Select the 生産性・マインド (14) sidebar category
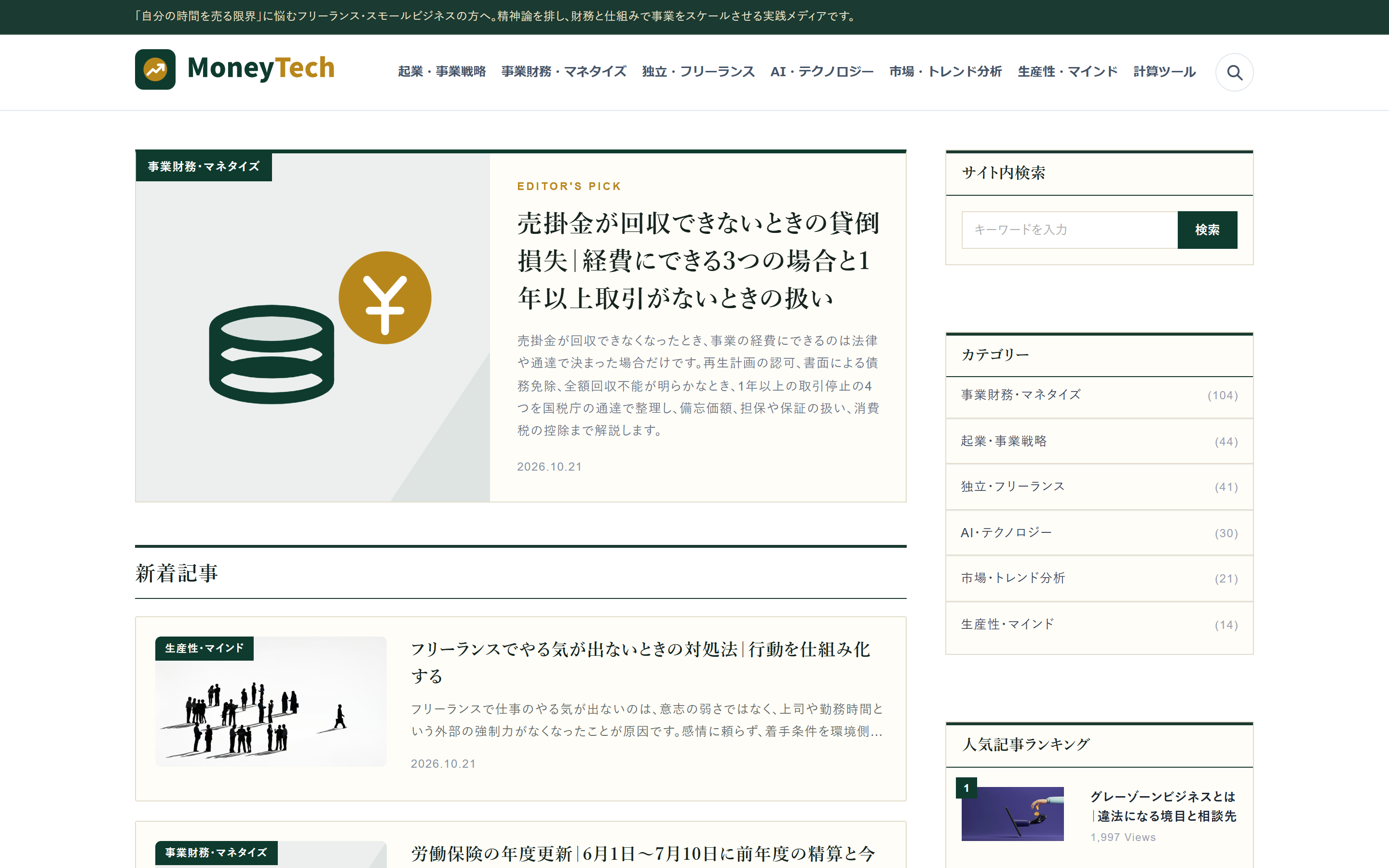 [x=1099, y=624]
